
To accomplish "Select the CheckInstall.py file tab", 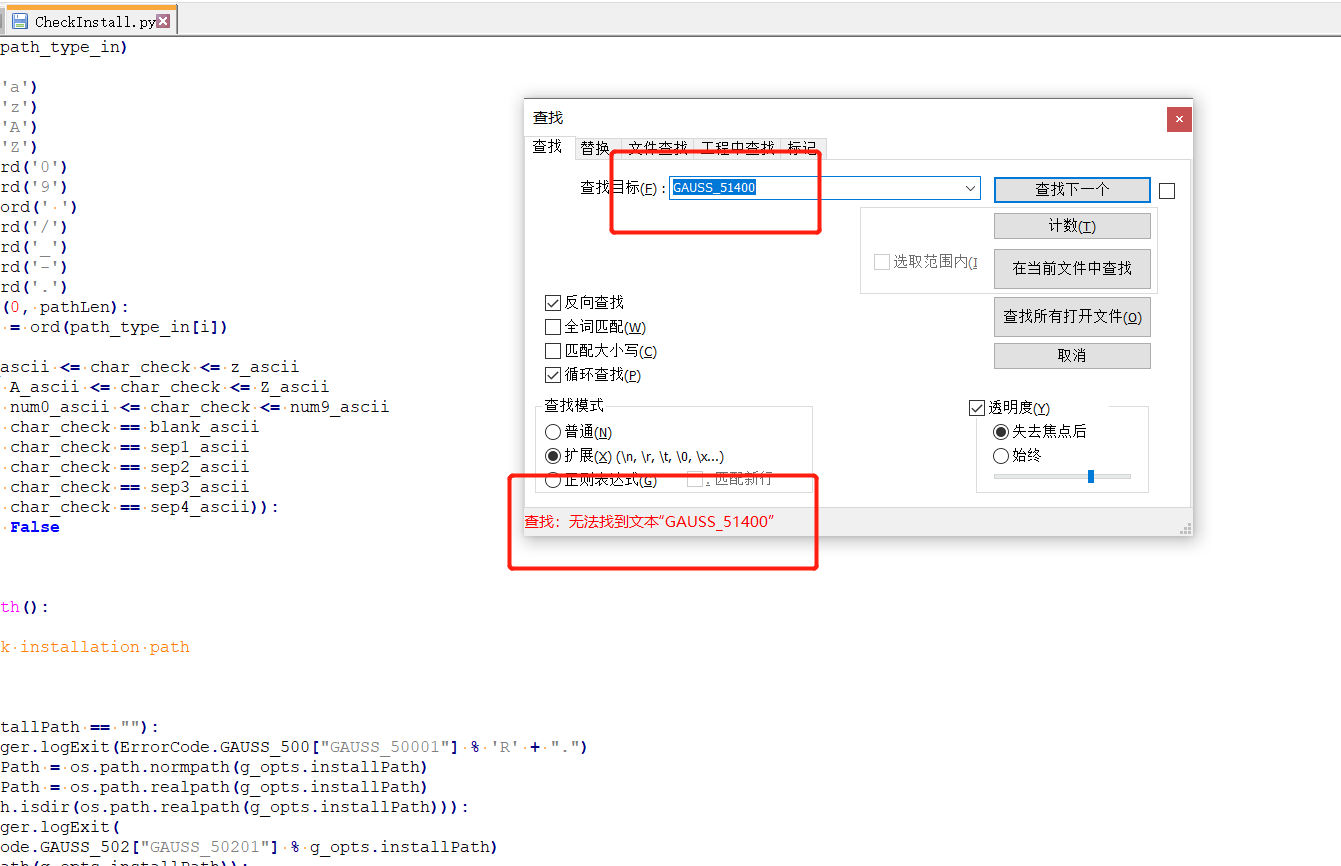I will click(x=90, y=21).
